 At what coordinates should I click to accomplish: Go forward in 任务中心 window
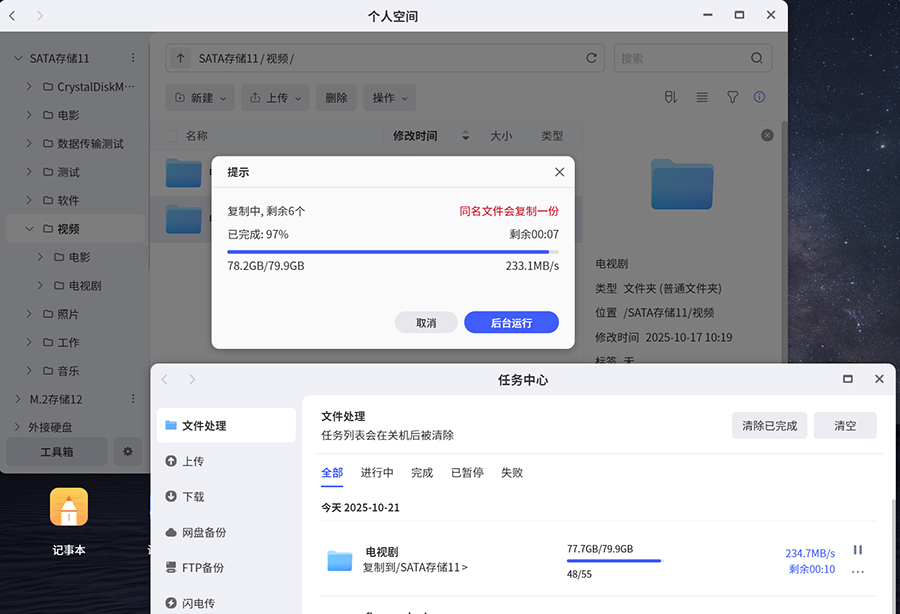pos(192,379)
